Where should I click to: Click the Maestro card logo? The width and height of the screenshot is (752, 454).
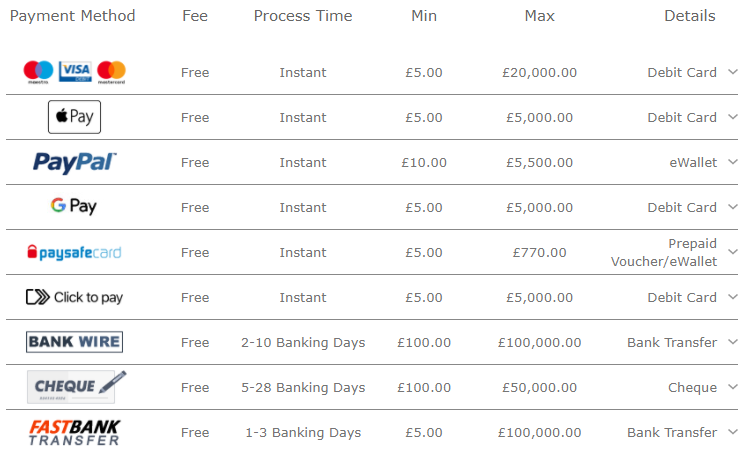coord(38,72)
